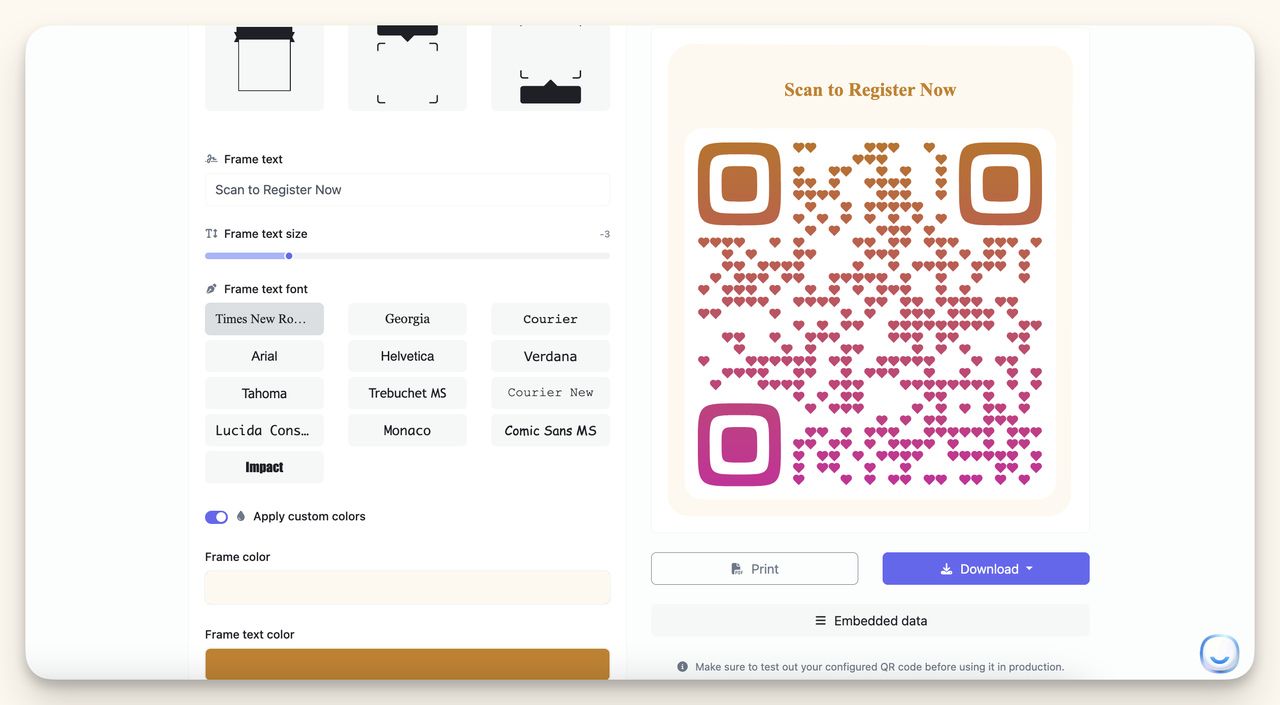Viewport: 1280px width, 705px height.
Task: Click the printer icon in Print button
Action: pyautogui.click(x=737, y=569)
